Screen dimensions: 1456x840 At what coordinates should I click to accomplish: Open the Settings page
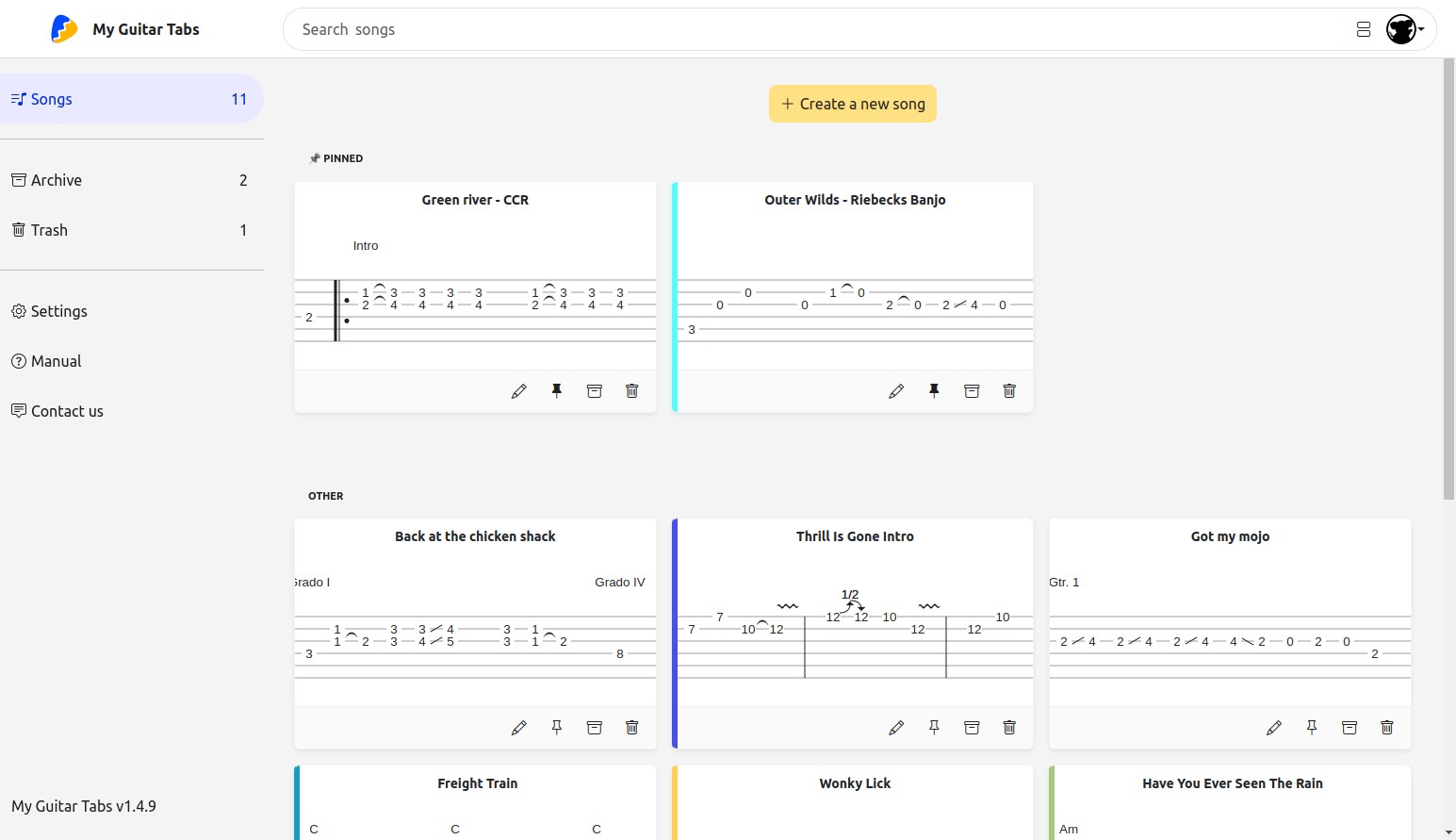click(x=58, y=311)
